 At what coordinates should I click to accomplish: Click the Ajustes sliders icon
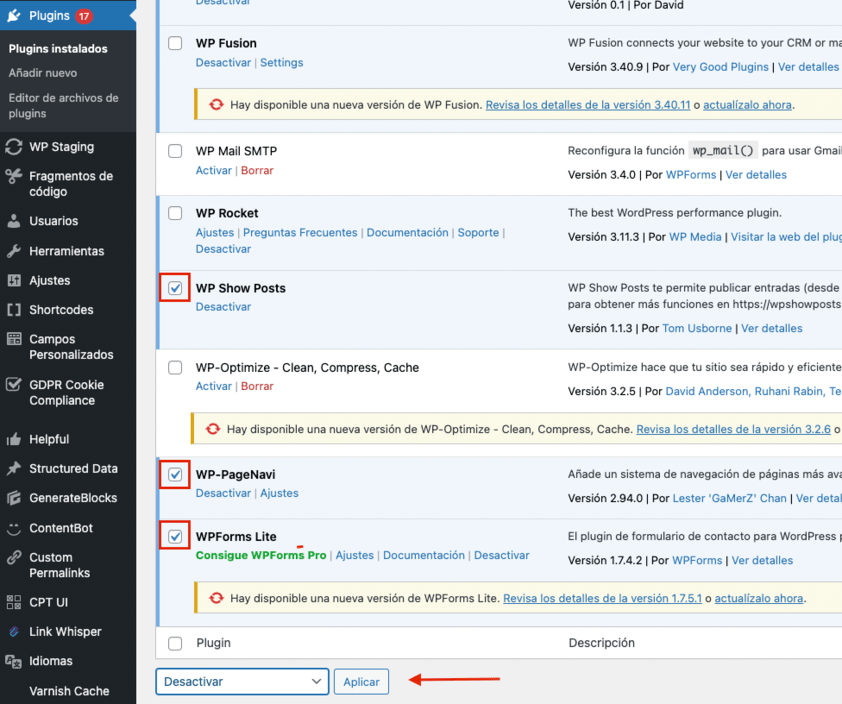click(14, 280)
